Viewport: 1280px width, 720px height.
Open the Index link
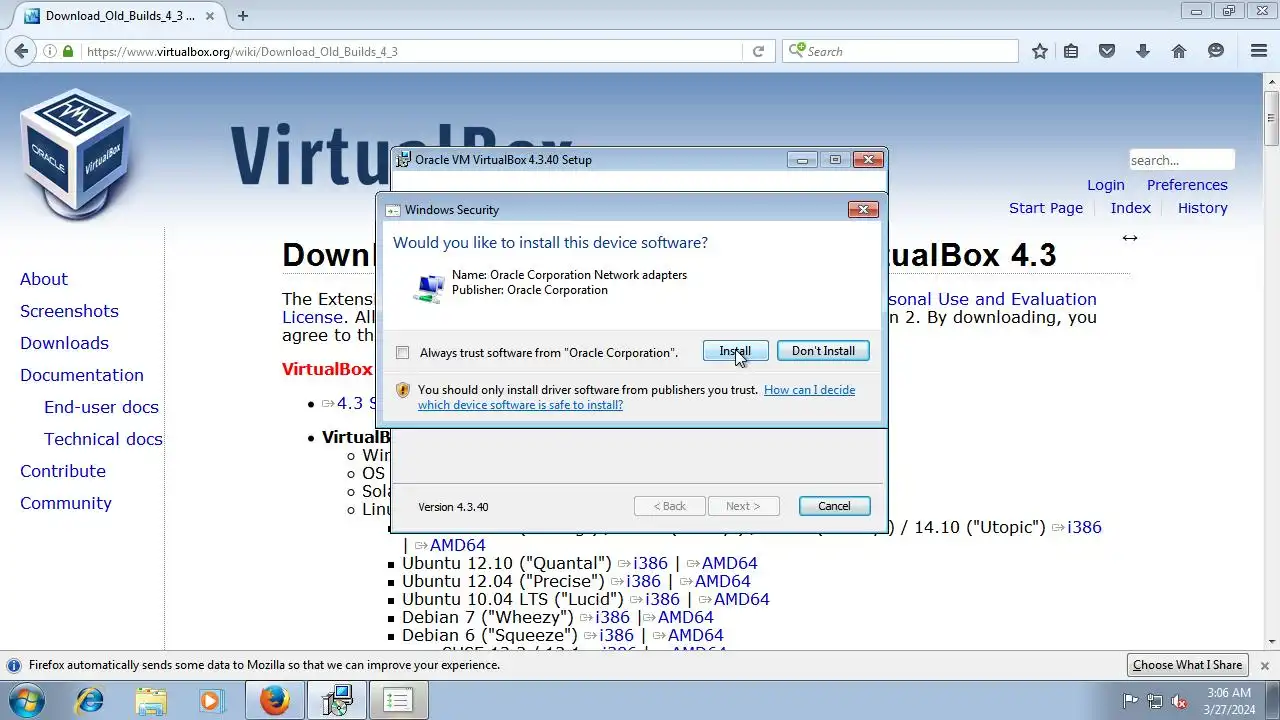(1130, 208)
